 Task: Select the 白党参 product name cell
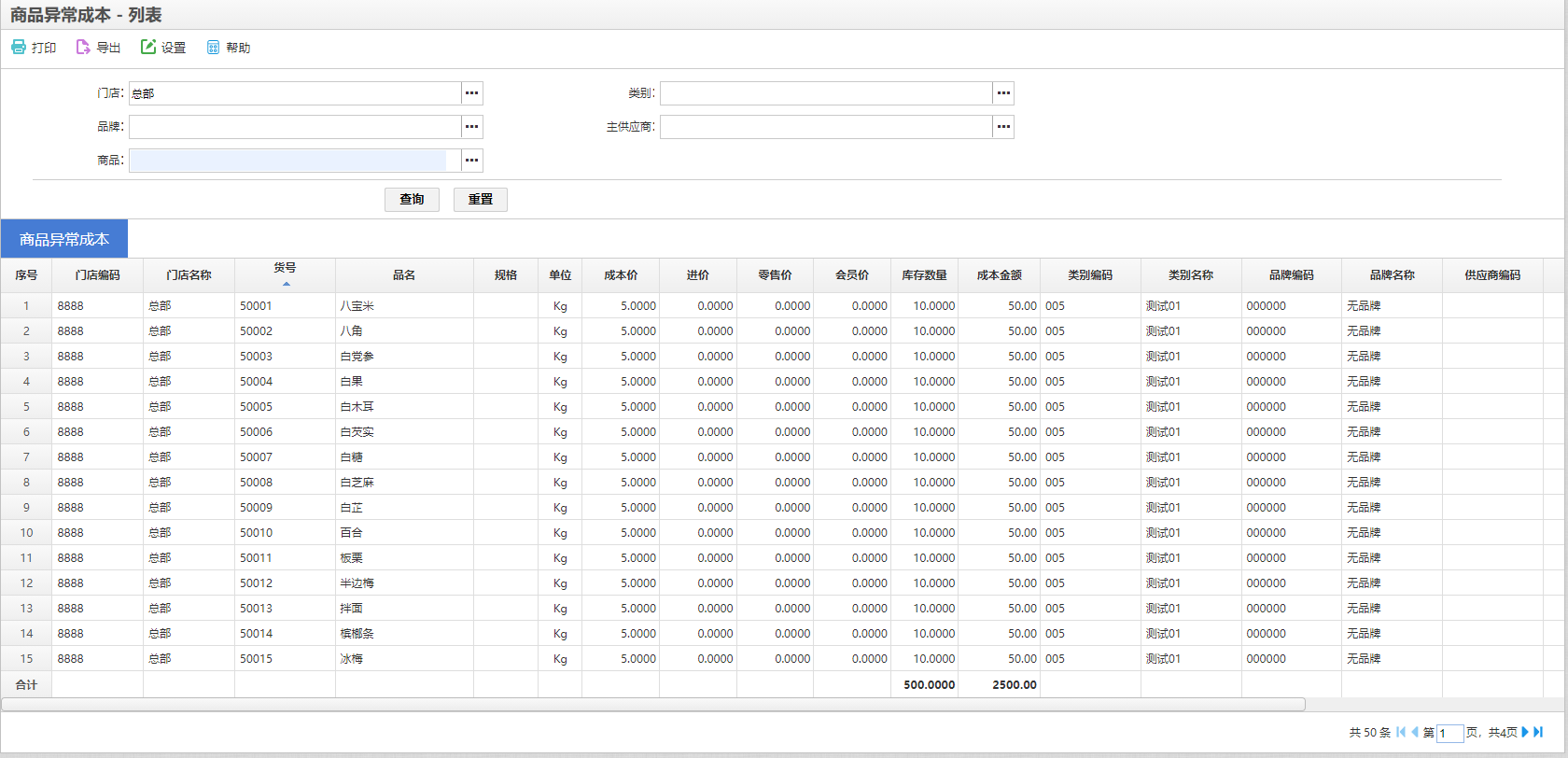(x=404, y=357)
